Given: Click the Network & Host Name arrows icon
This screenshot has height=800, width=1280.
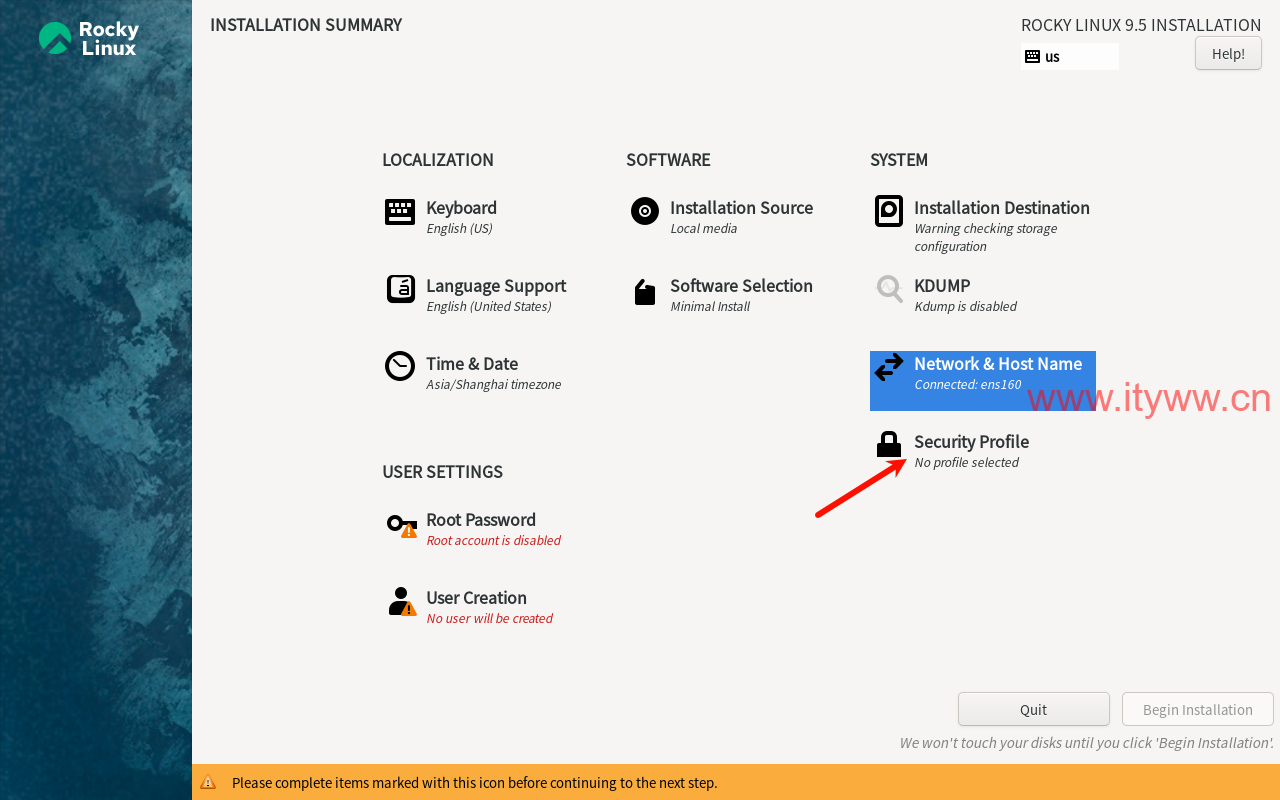Looking at the screenshot, I should (889, 368).
